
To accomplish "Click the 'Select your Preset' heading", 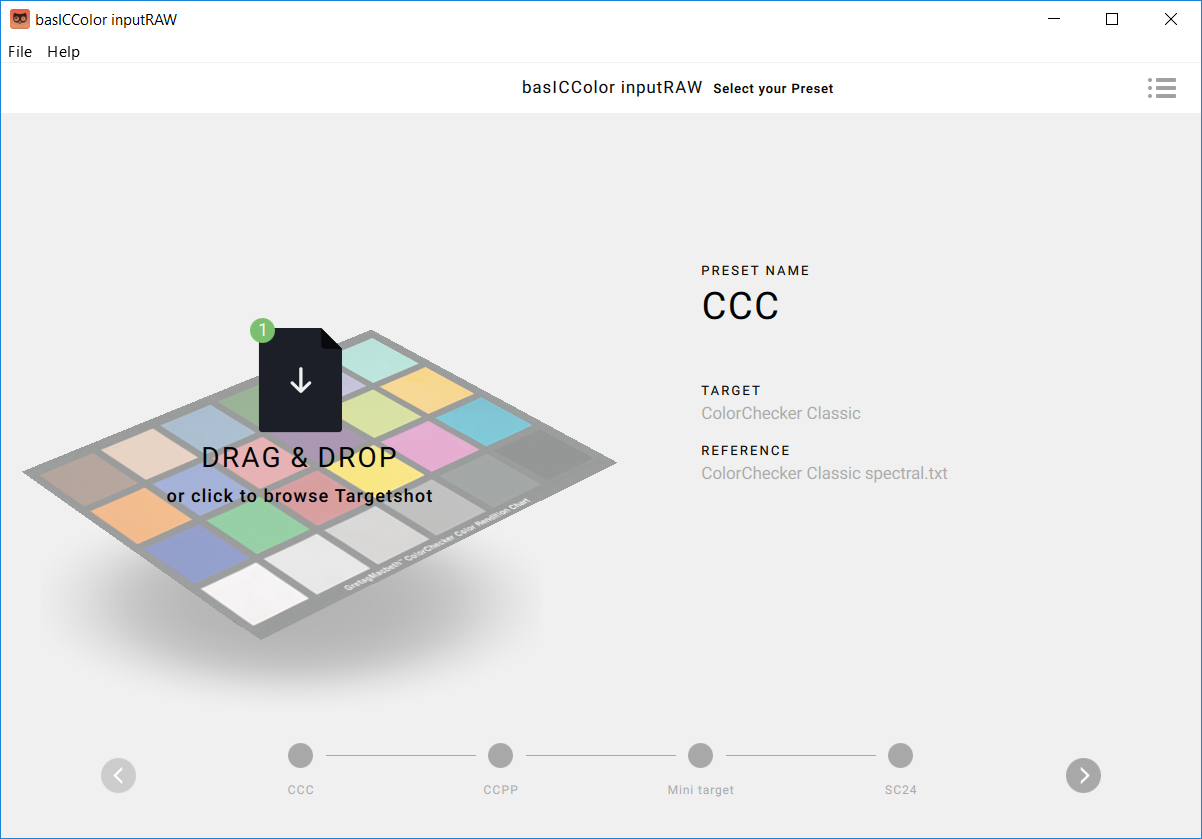I will coord(773,89).
